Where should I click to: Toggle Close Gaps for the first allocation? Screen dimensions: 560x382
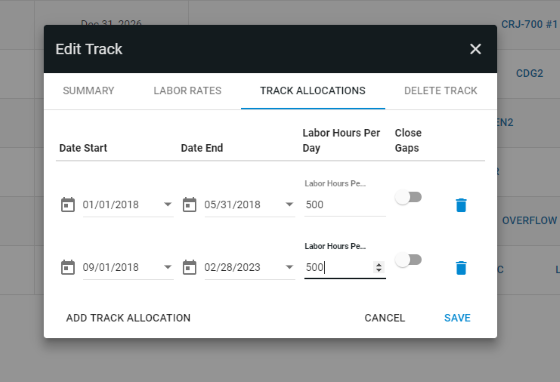coord(408,197)
